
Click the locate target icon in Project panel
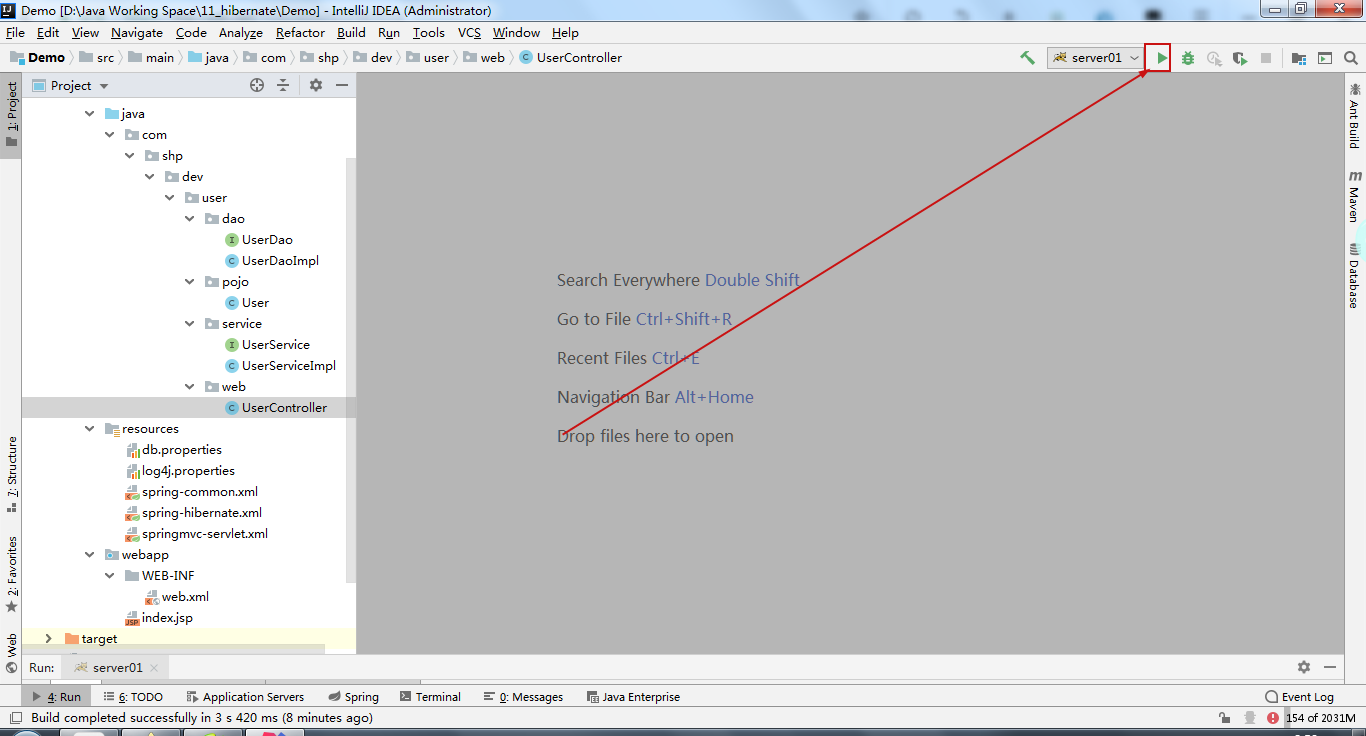point(257,85)
